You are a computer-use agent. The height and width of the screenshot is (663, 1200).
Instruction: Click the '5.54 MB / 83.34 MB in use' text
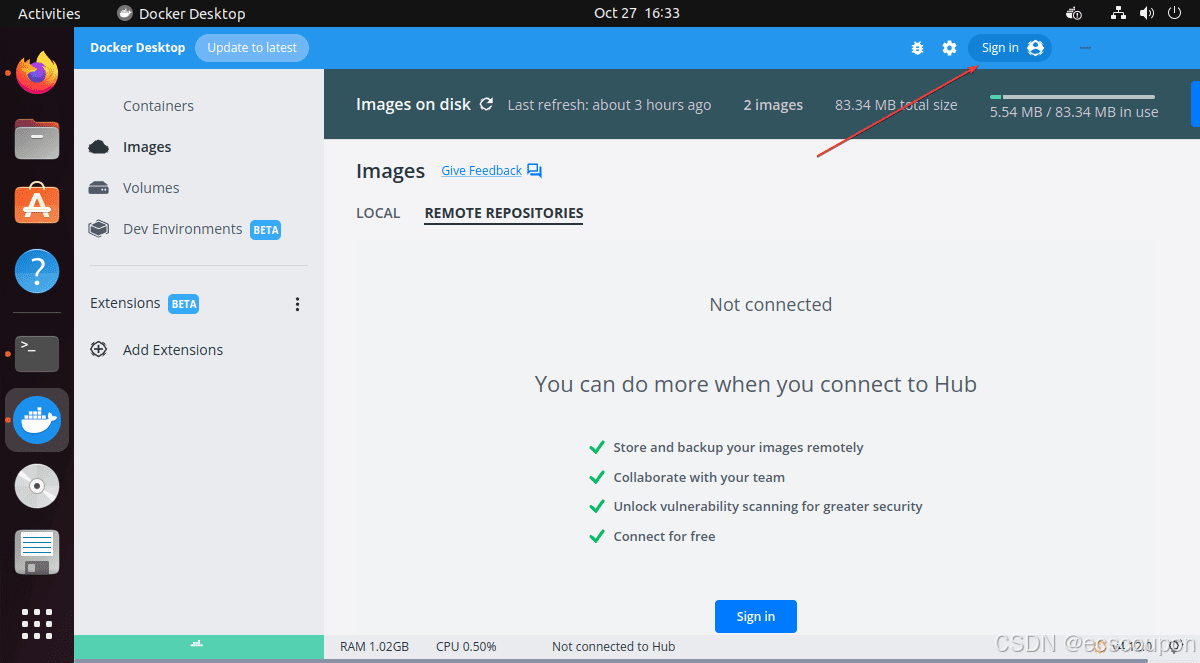coord(1074,112)
